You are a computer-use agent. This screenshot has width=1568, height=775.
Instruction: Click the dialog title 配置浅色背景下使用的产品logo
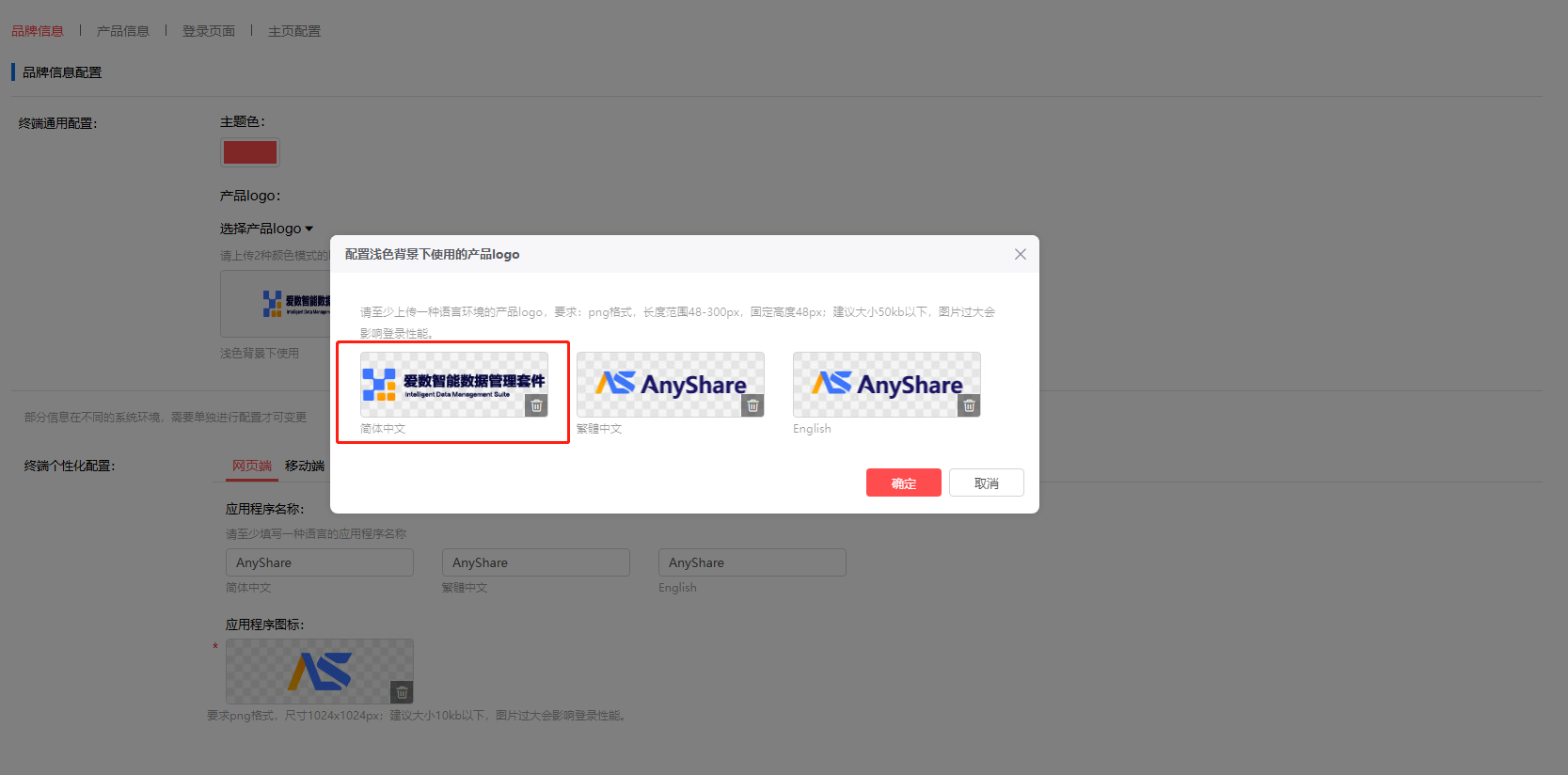click(432, 254)
